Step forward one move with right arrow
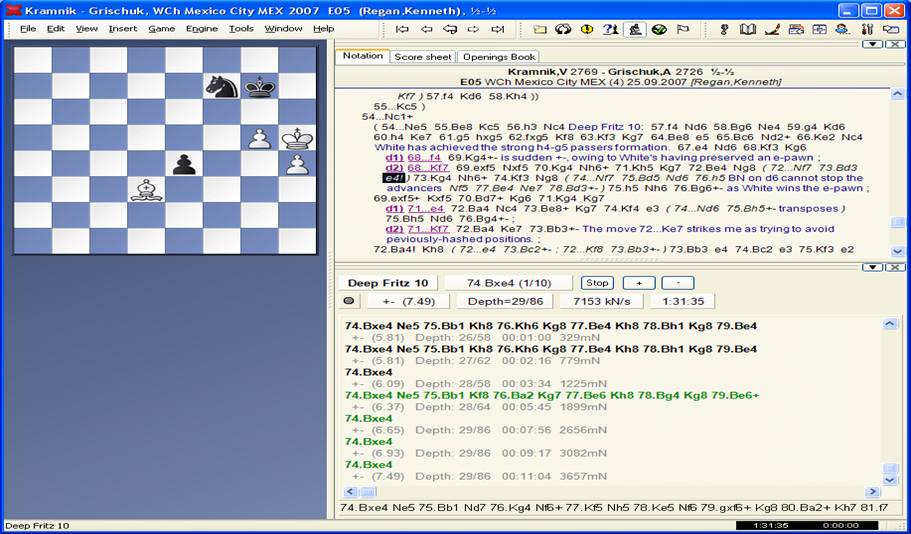Image resolution: width=911 pixels, height=534 pixels. [x=473, y=29]
